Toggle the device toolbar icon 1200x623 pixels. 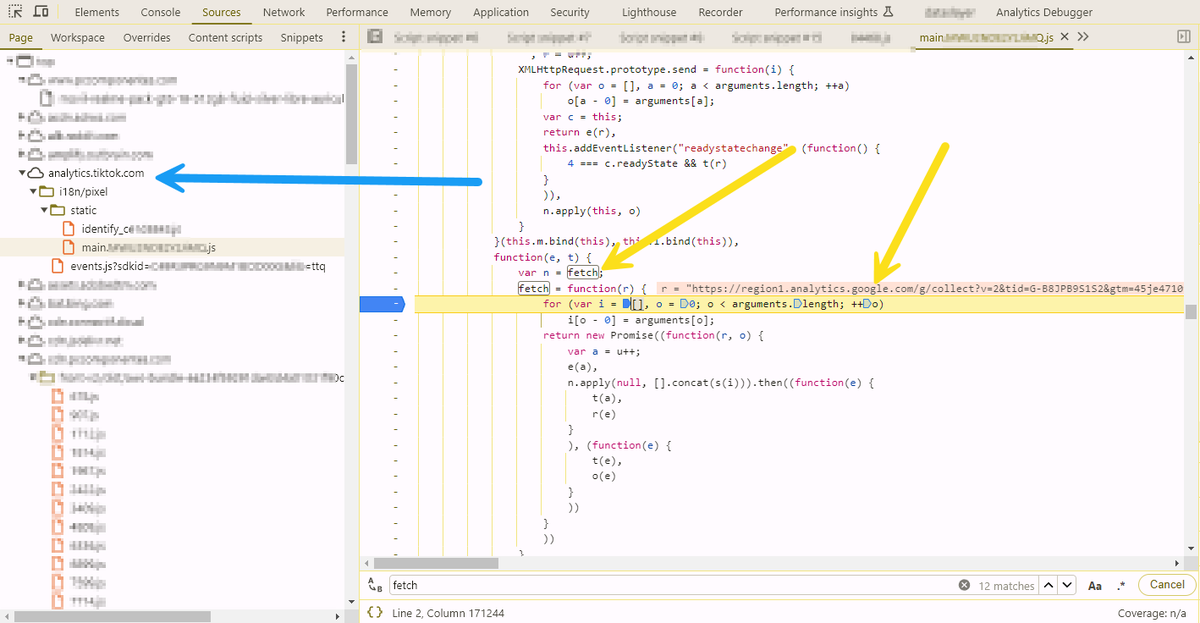coord(42,12)
